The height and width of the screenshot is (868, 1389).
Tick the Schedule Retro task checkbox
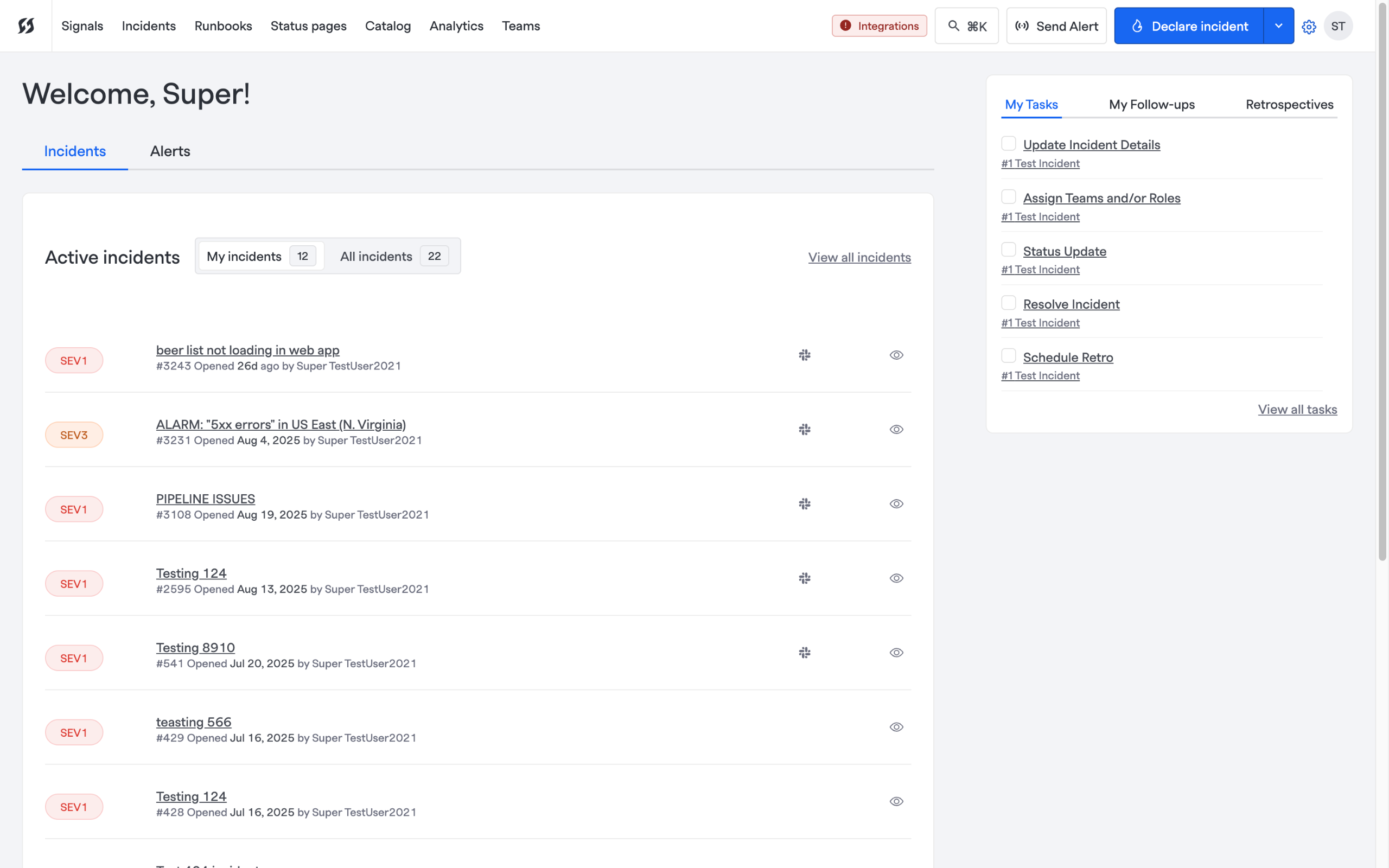point(1009,356)
